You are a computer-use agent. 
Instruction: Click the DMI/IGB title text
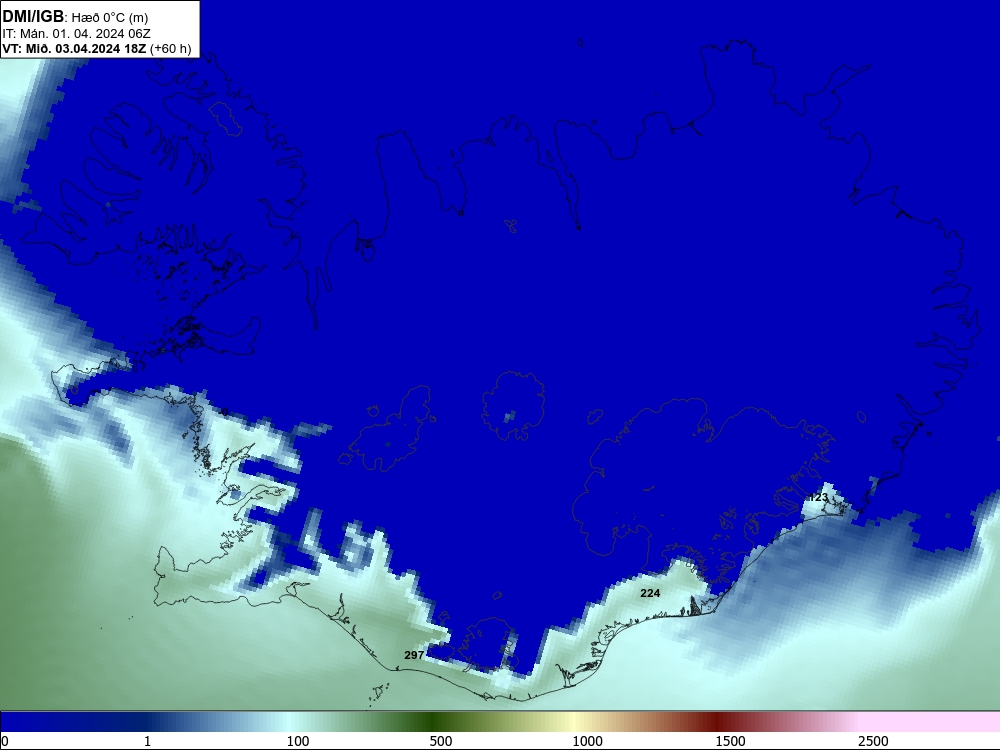tap(33, 16)
